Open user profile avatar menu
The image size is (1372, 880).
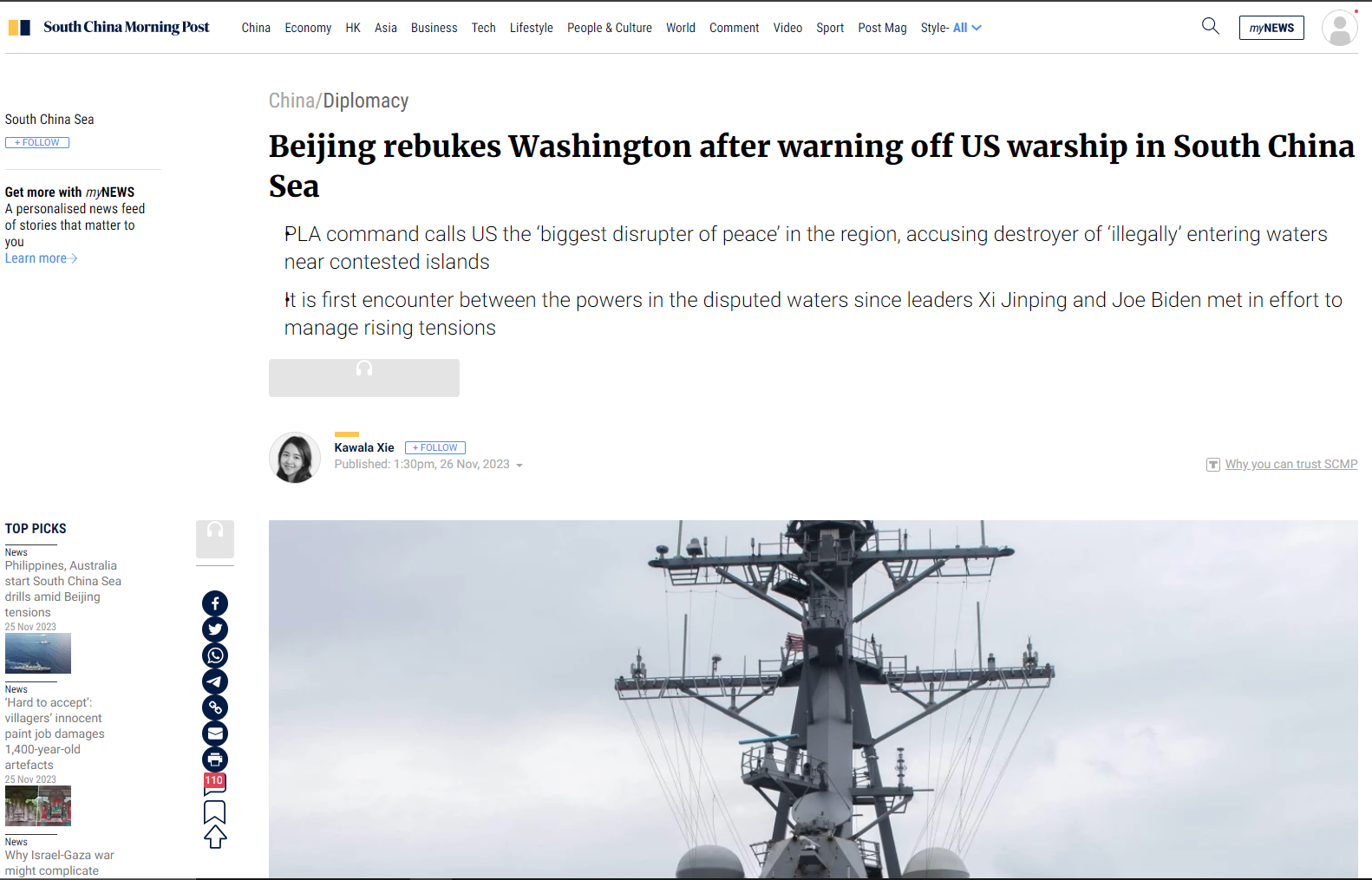pyautogui.click(x=1339, y=28)
